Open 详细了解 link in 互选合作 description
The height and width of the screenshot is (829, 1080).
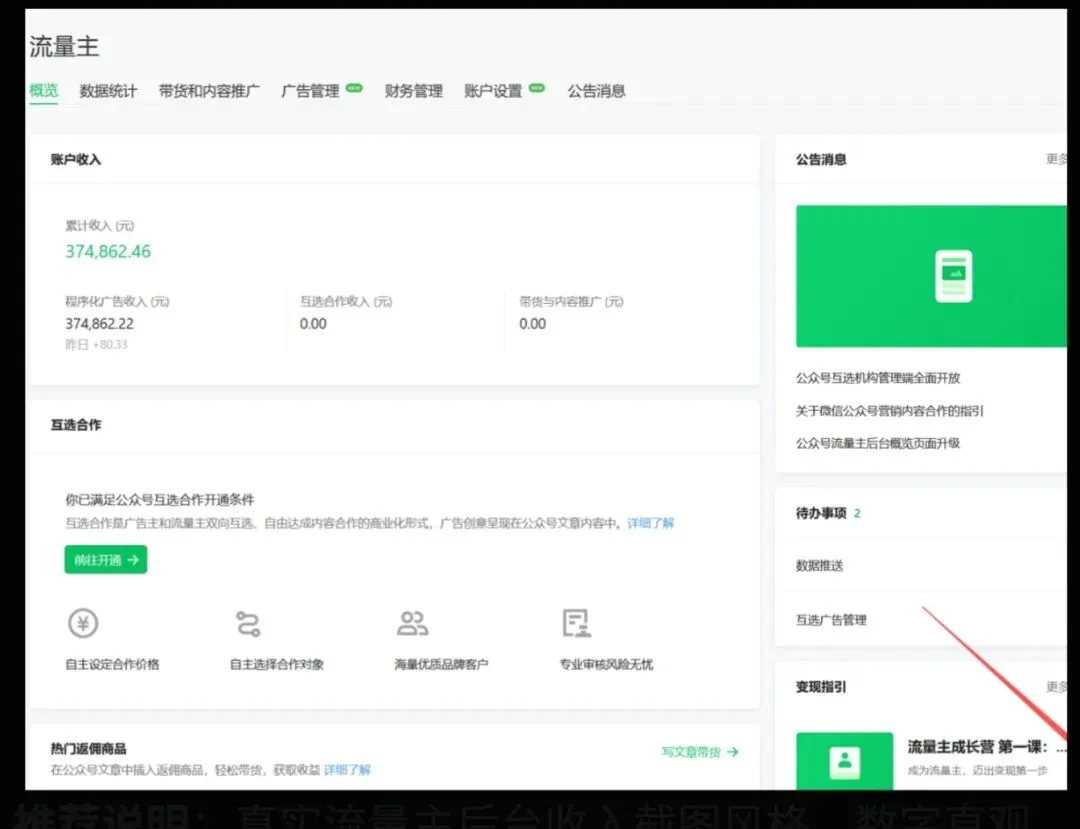650,523
